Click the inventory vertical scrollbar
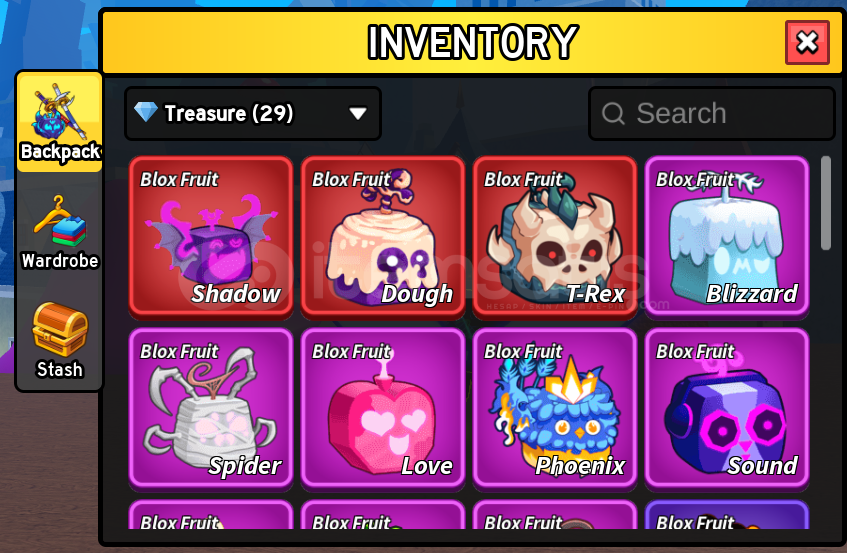 pos(825,203)
